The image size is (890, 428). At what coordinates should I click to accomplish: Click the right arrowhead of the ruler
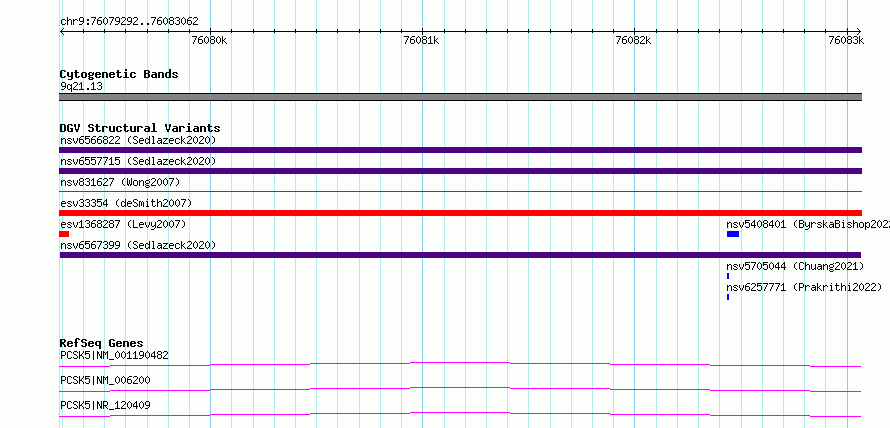tap(859, 31)
